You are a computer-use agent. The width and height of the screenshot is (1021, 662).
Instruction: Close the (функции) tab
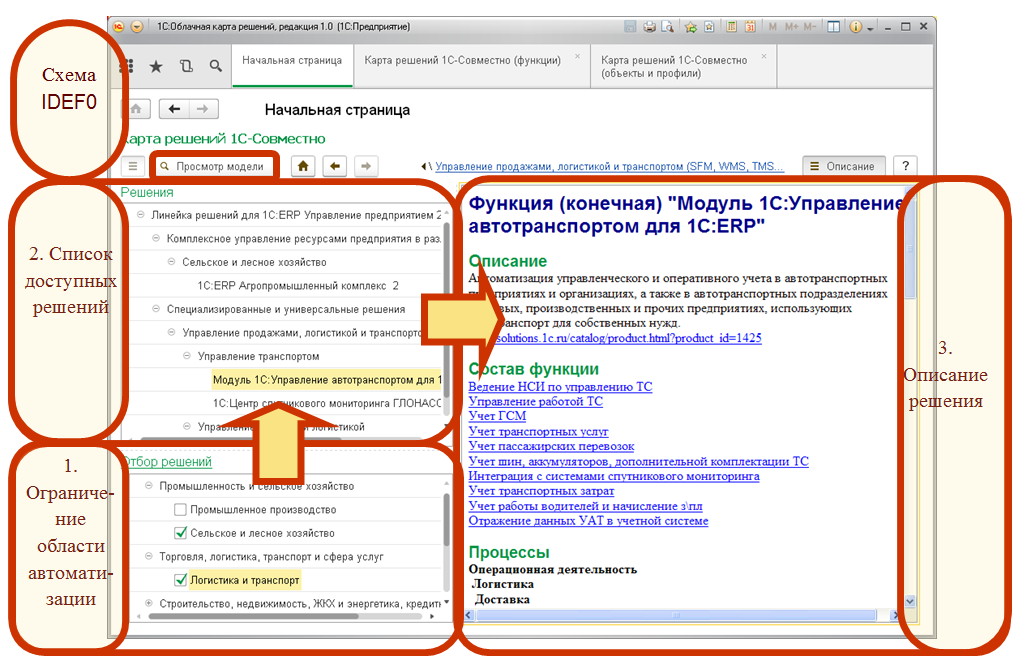coord(577,57)
